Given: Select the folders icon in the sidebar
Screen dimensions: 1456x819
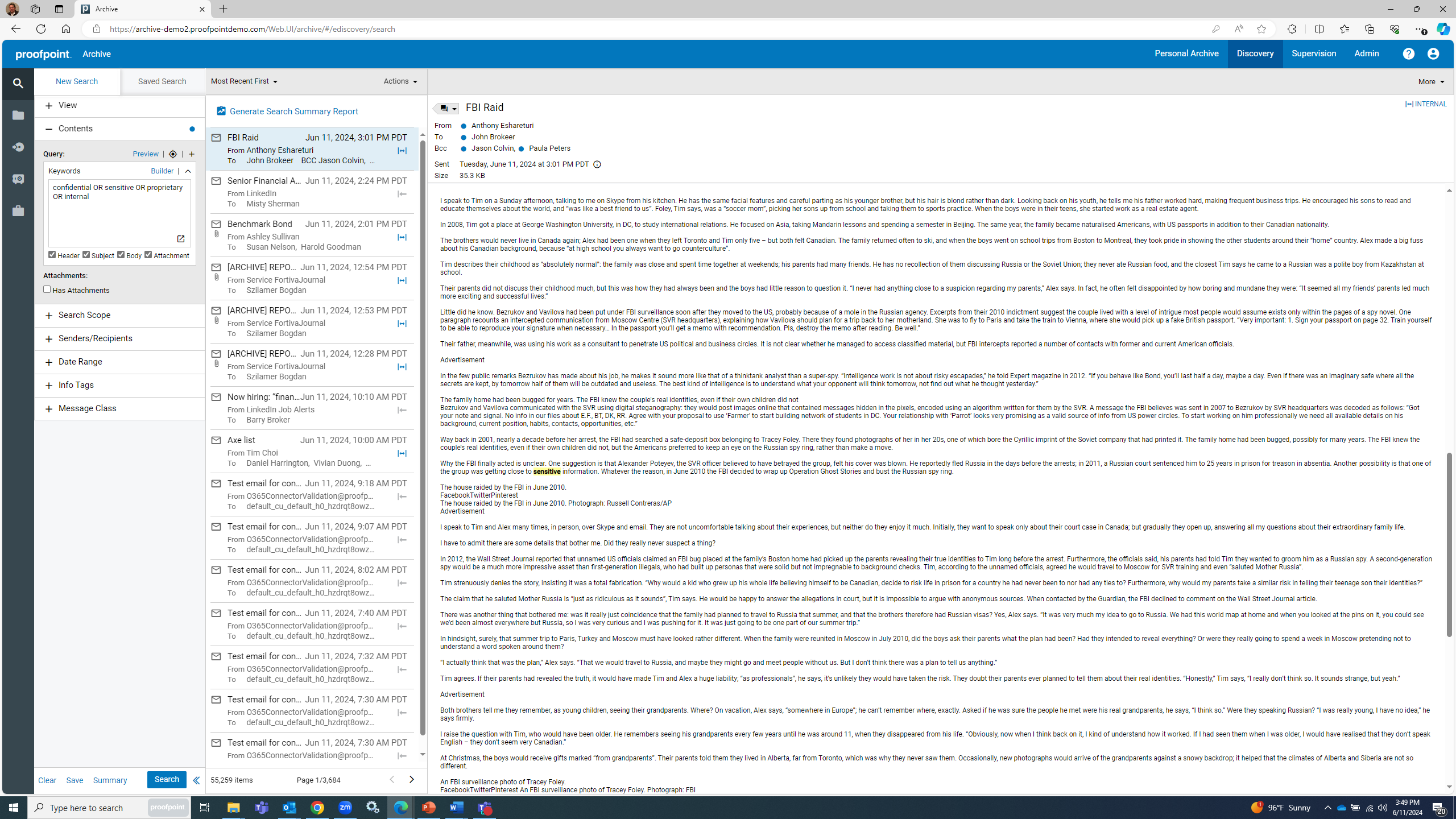Looking at the screenshot, I should point(18,115).
